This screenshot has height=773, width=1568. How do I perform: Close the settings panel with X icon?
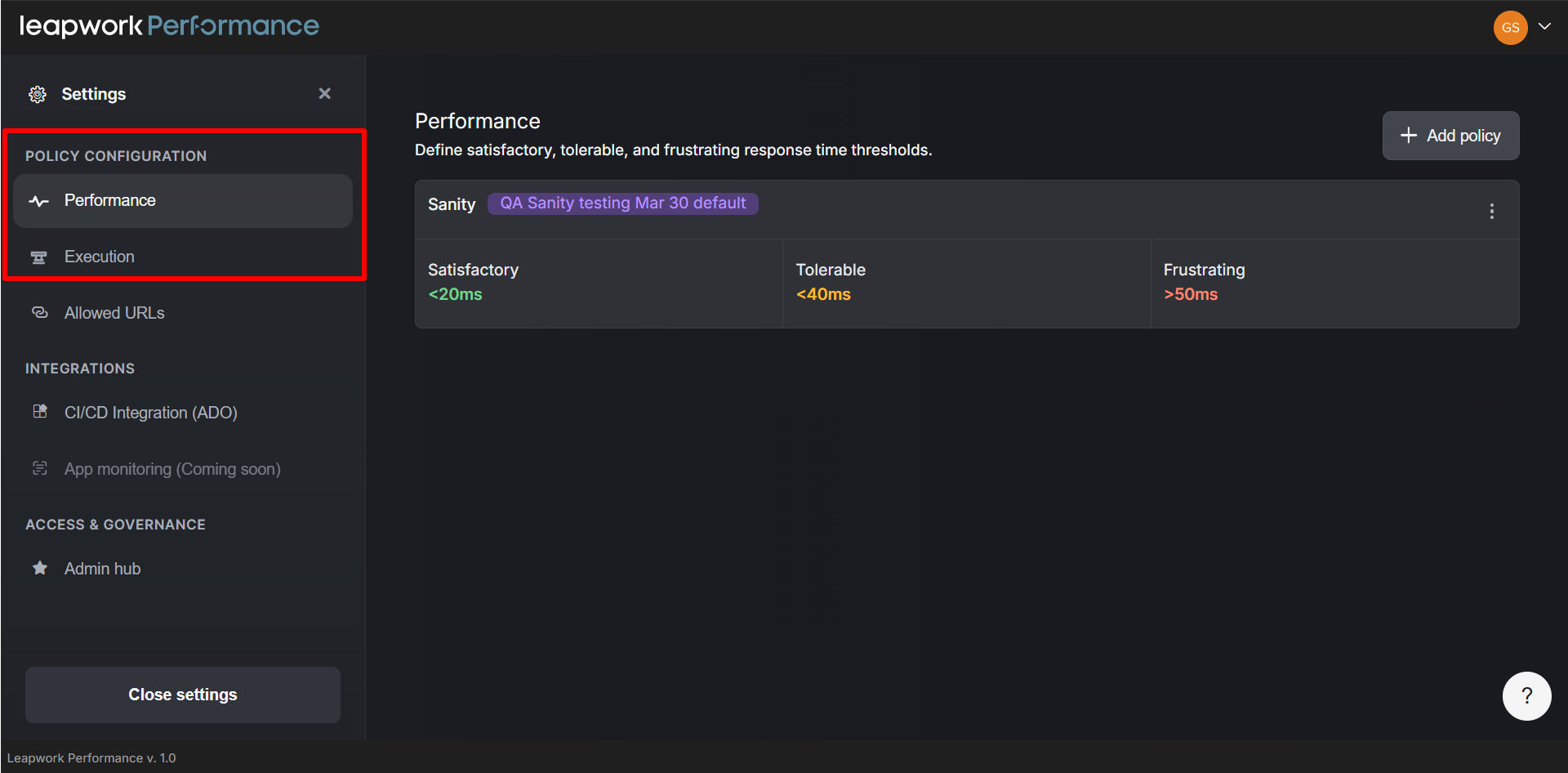point(324,94)
